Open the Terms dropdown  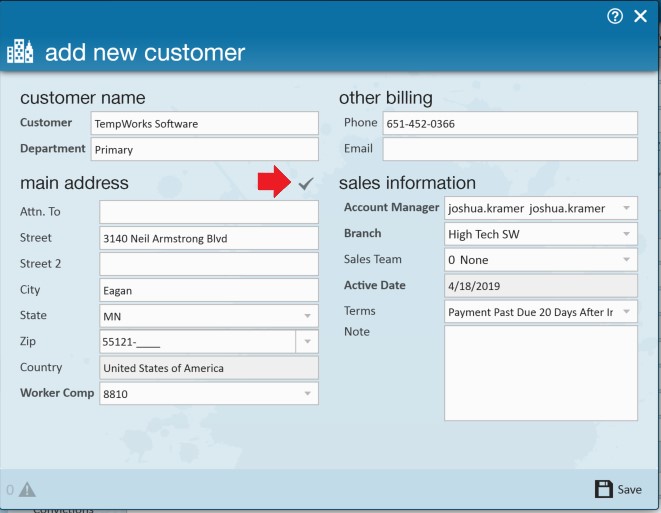pyautogui.click(x=541, y=312)
